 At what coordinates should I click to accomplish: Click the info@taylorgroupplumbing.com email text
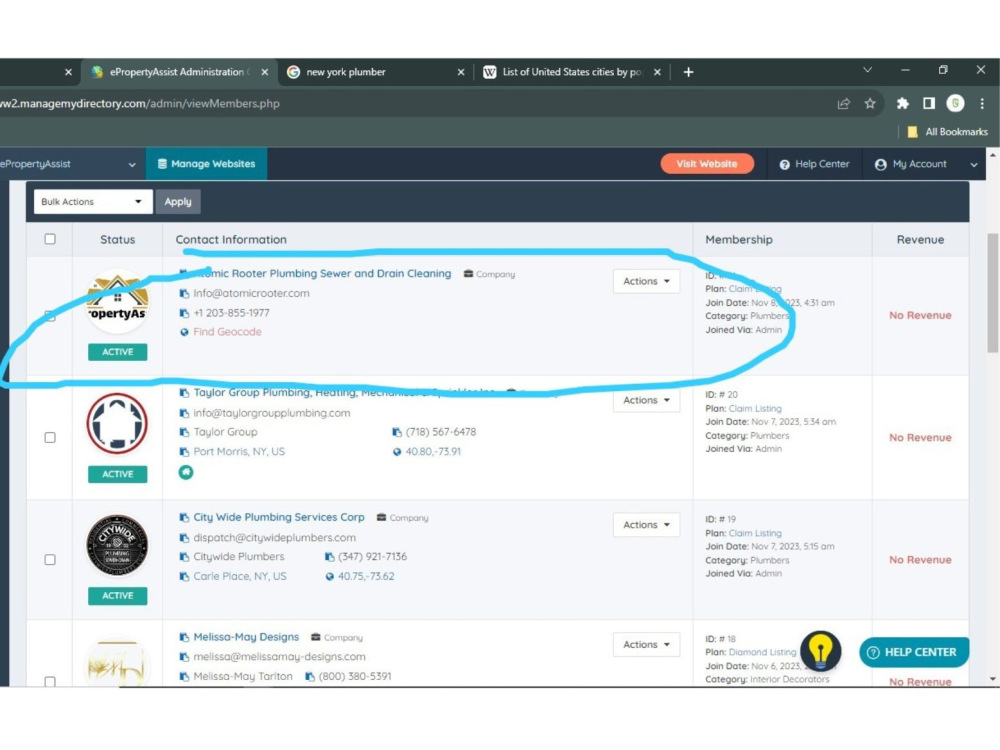tap(272, 413)
